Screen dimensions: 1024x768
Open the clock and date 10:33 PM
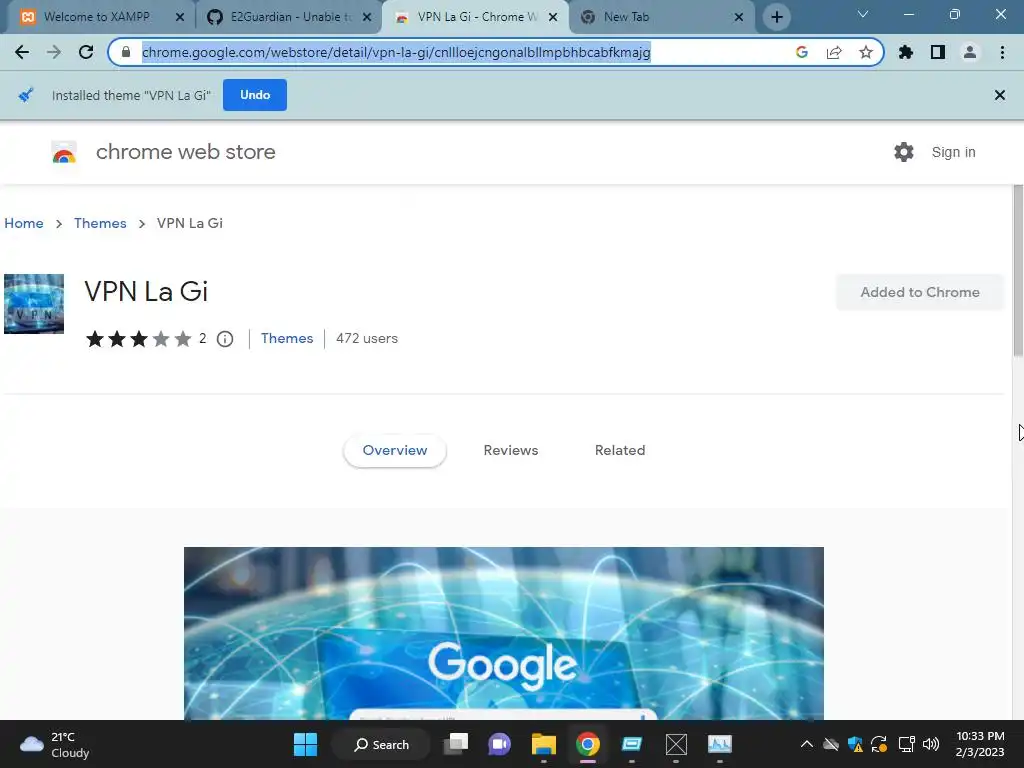[980, 744]
